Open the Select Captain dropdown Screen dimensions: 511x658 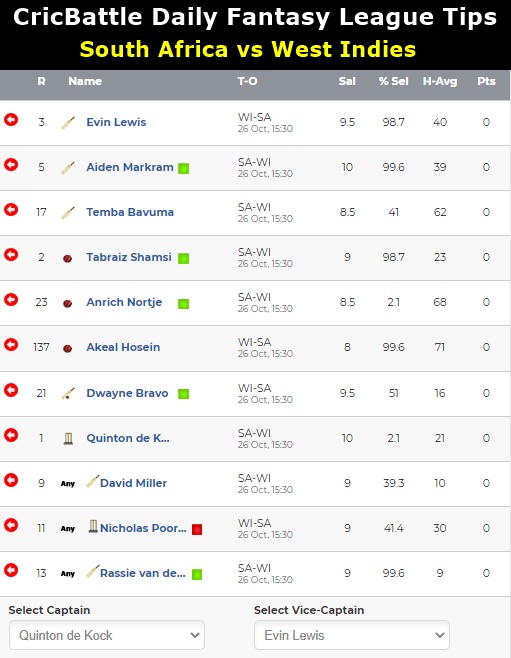click(107, 635)
